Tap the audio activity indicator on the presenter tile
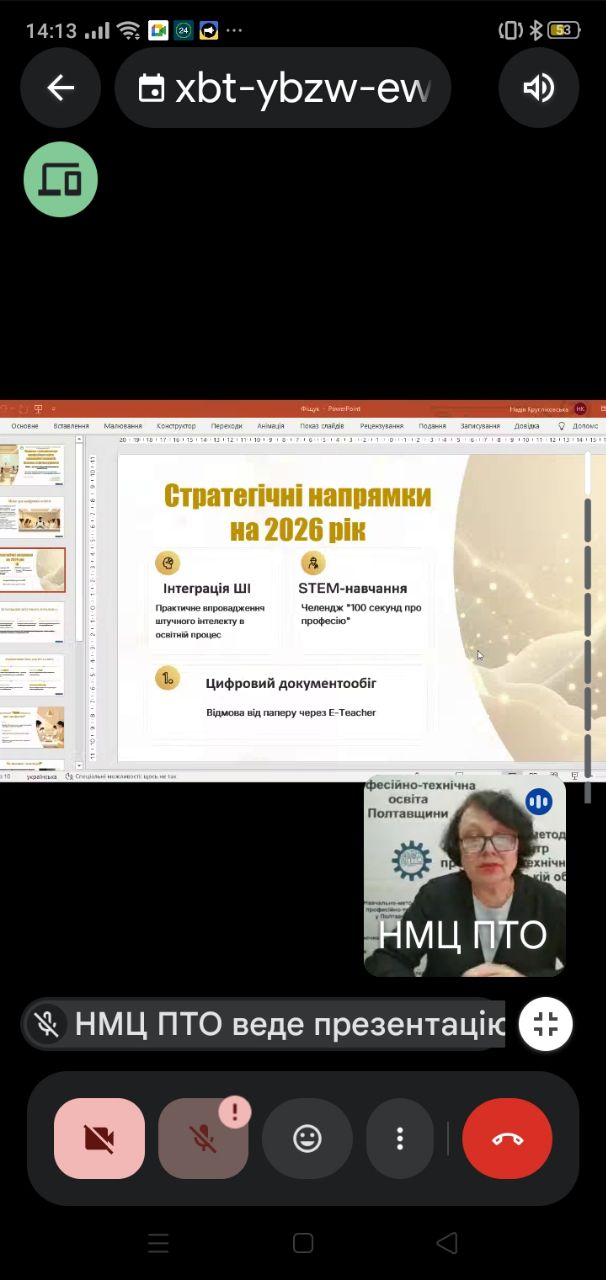This screenshot has height=1280, width=606. click(539, 801)
